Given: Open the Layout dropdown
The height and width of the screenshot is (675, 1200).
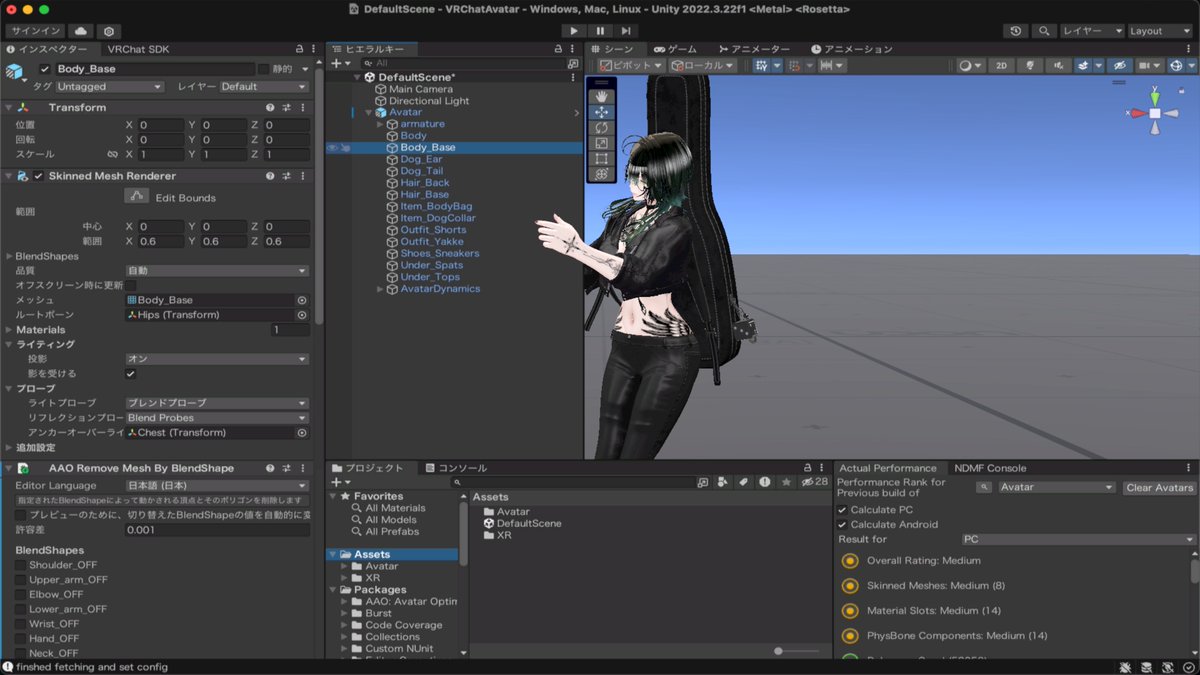Looking at the screenshot, I should tap(1159, 31).
